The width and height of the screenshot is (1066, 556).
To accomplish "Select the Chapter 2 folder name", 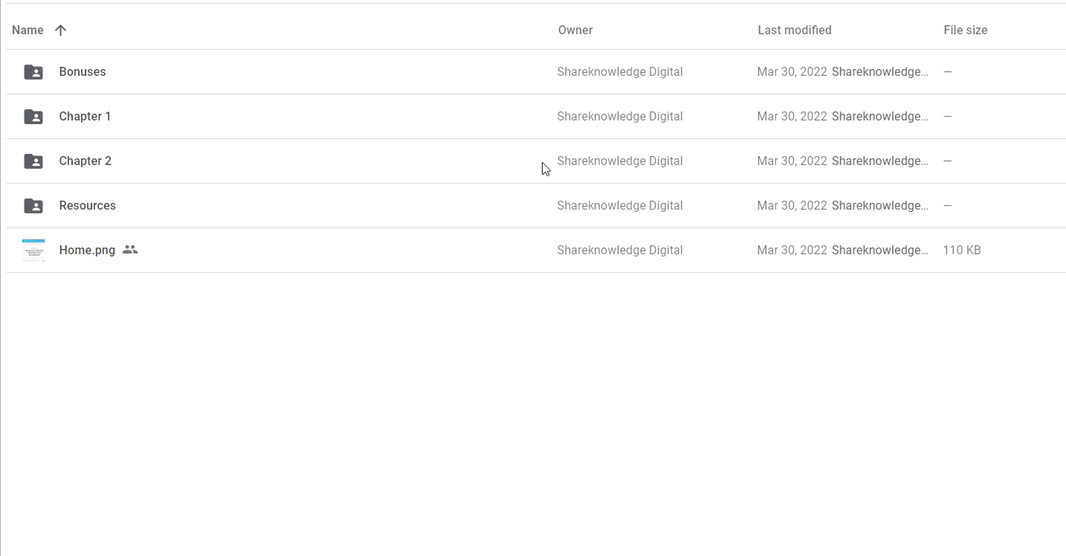I will (x=85, y=161).
